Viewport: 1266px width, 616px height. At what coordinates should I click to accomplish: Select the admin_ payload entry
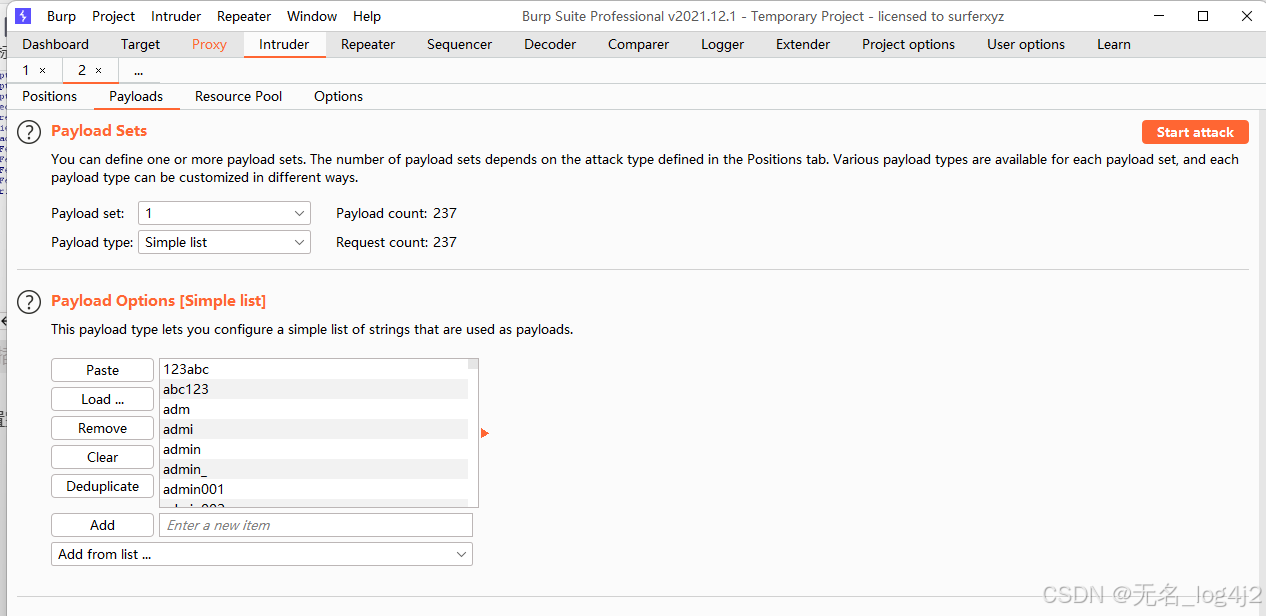[314, 469]
